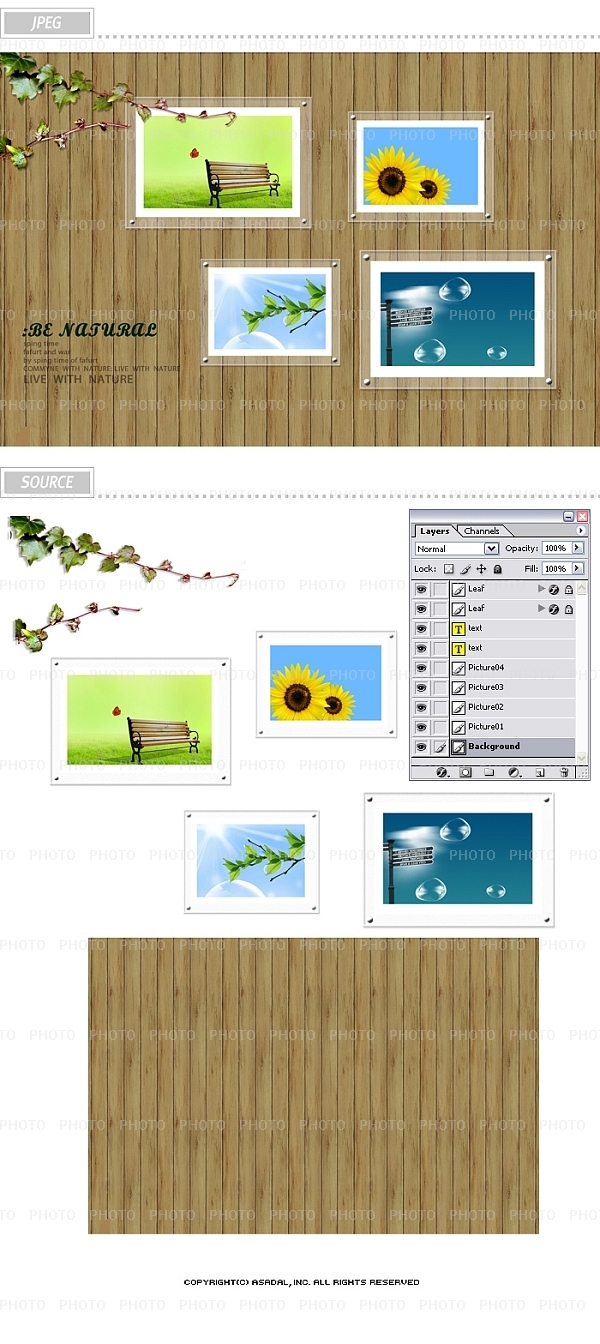Click lock icon on second Leaf layer

click(x=569, y=609)
